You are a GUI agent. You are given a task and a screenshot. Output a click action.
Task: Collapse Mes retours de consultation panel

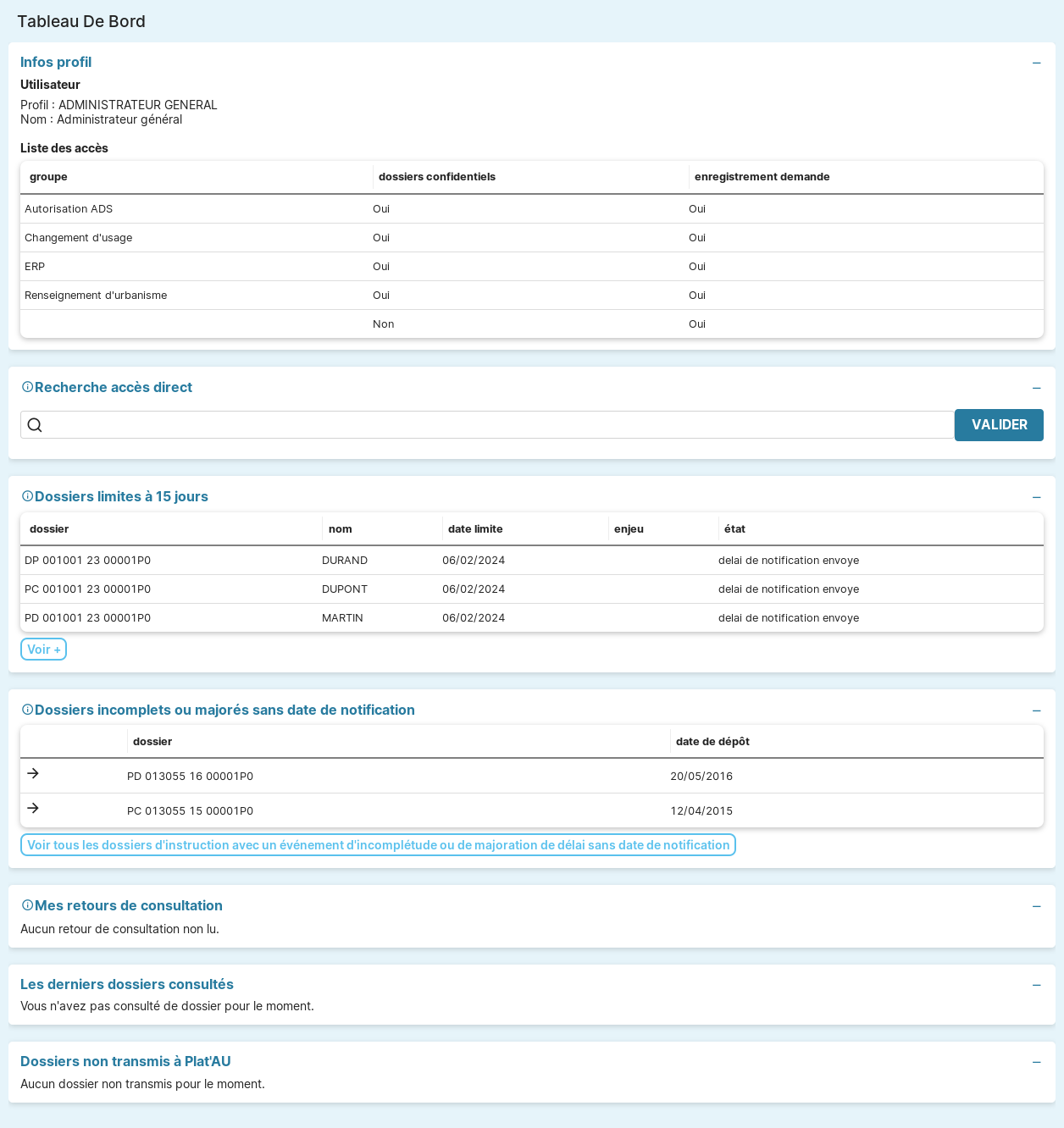click(1036, 906)
